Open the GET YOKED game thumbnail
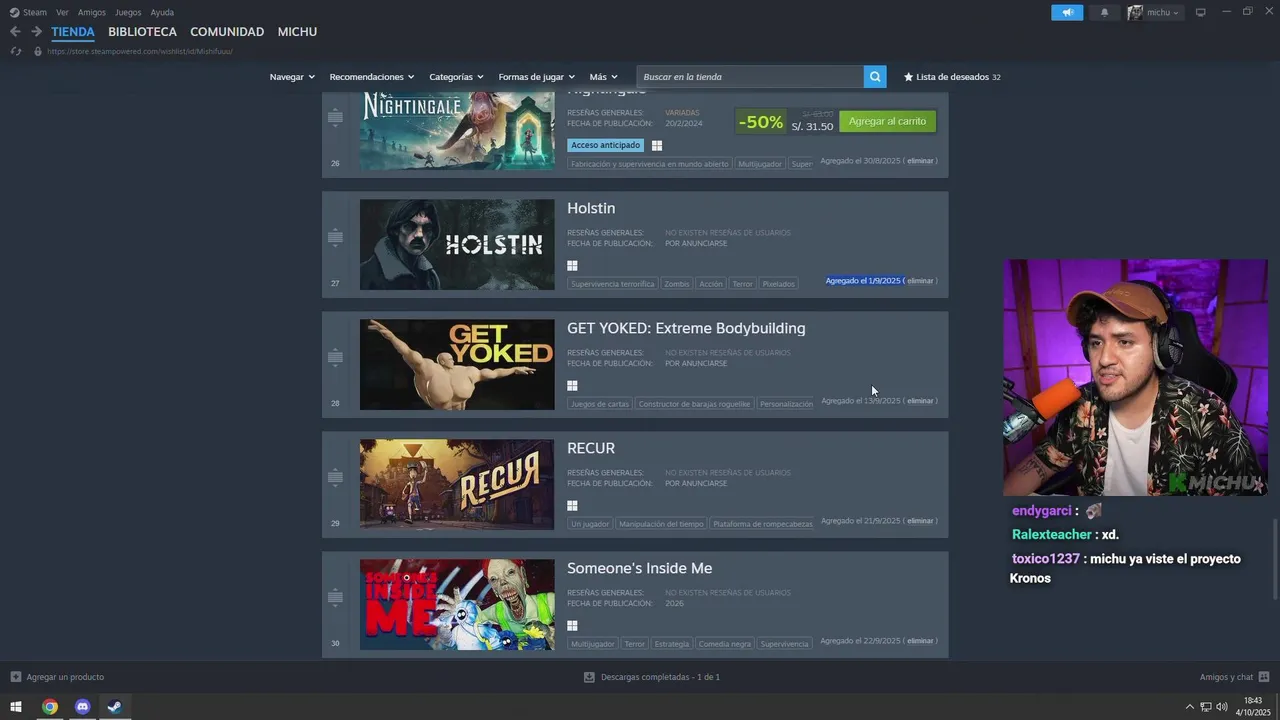 pyautogui.click(x=457, y=364)
